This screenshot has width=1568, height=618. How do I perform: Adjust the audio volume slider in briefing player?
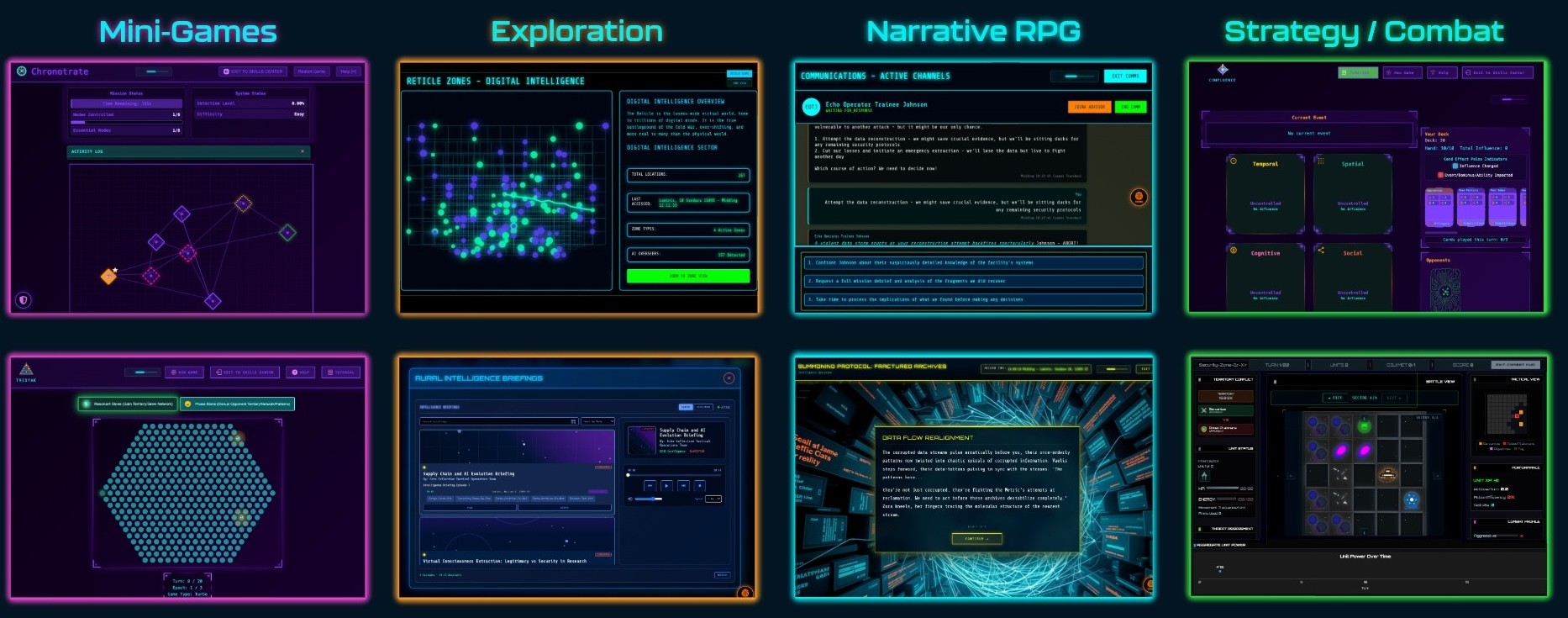pyautogui.click(x=649, y=499)
